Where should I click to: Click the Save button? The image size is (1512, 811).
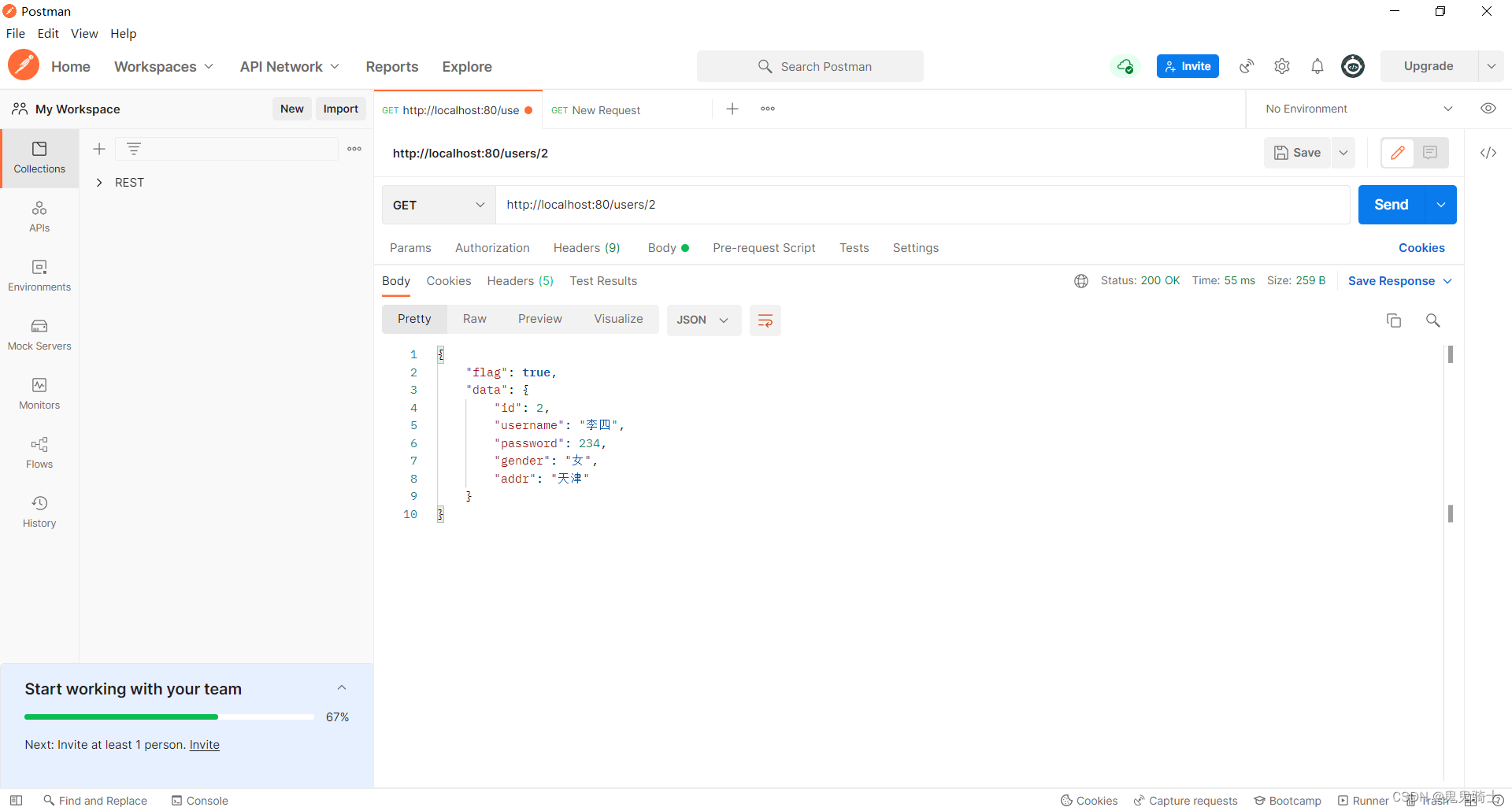pyautogui.click(x=1298, y=153)
